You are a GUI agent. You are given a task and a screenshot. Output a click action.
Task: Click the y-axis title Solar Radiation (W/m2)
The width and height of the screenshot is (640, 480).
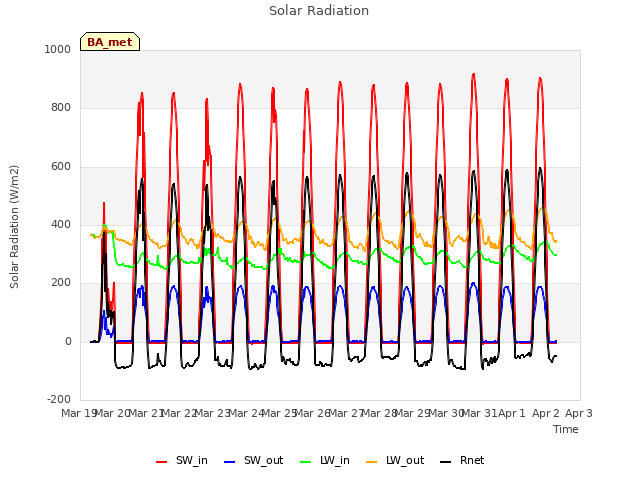(14, 227)
